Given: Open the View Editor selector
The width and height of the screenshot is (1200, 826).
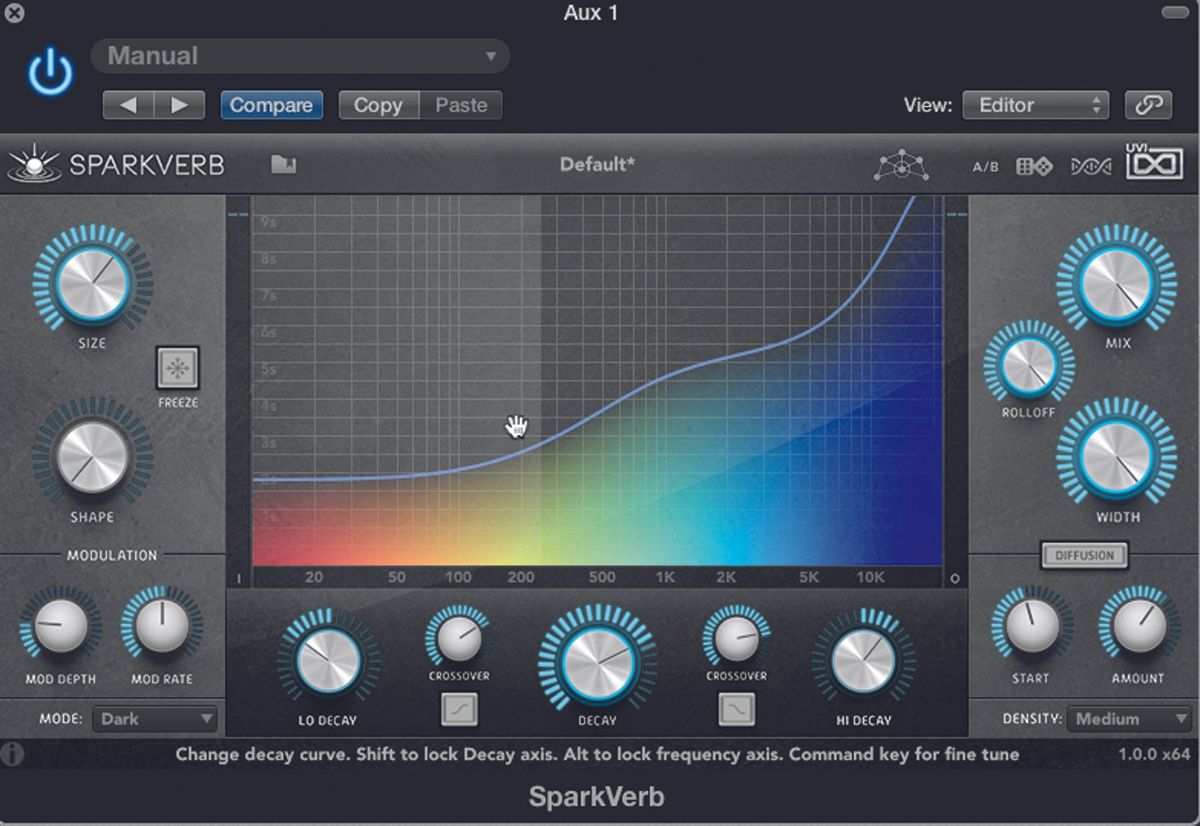Looking at the screenshot, I should pyautogui.click(x=1035, y=103).
